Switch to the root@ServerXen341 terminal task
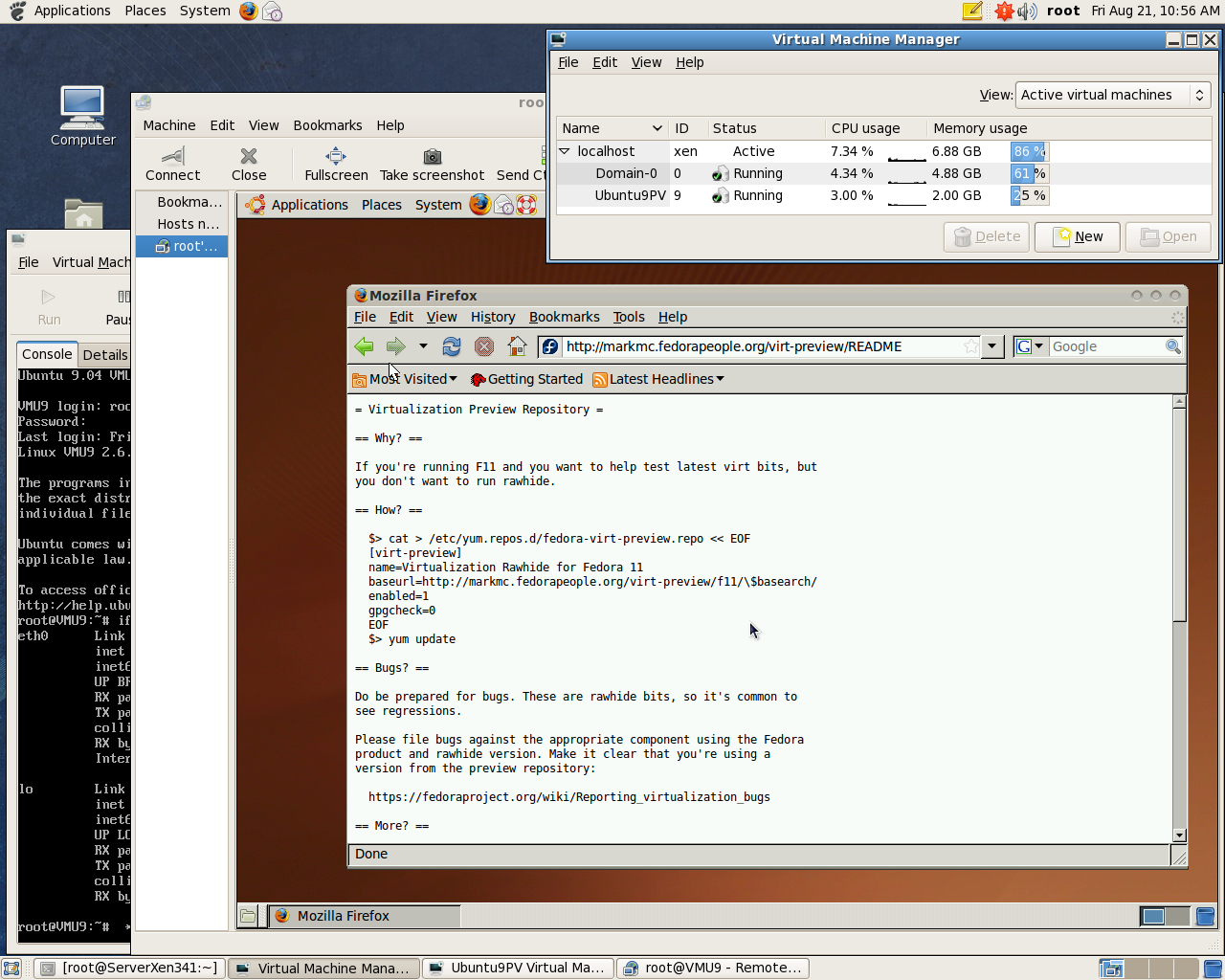This screenshot has height=980, width=1225. coord(130,969)
